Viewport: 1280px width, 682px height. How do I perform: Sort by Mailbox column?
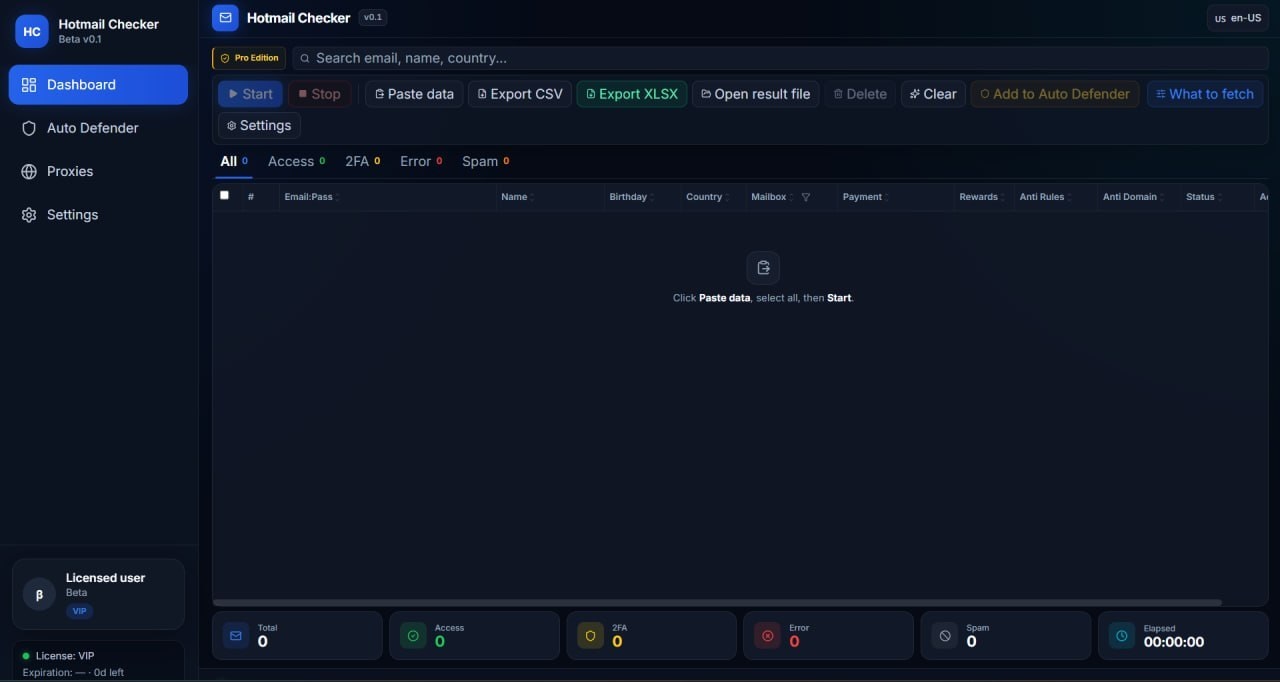coord(772,197)
